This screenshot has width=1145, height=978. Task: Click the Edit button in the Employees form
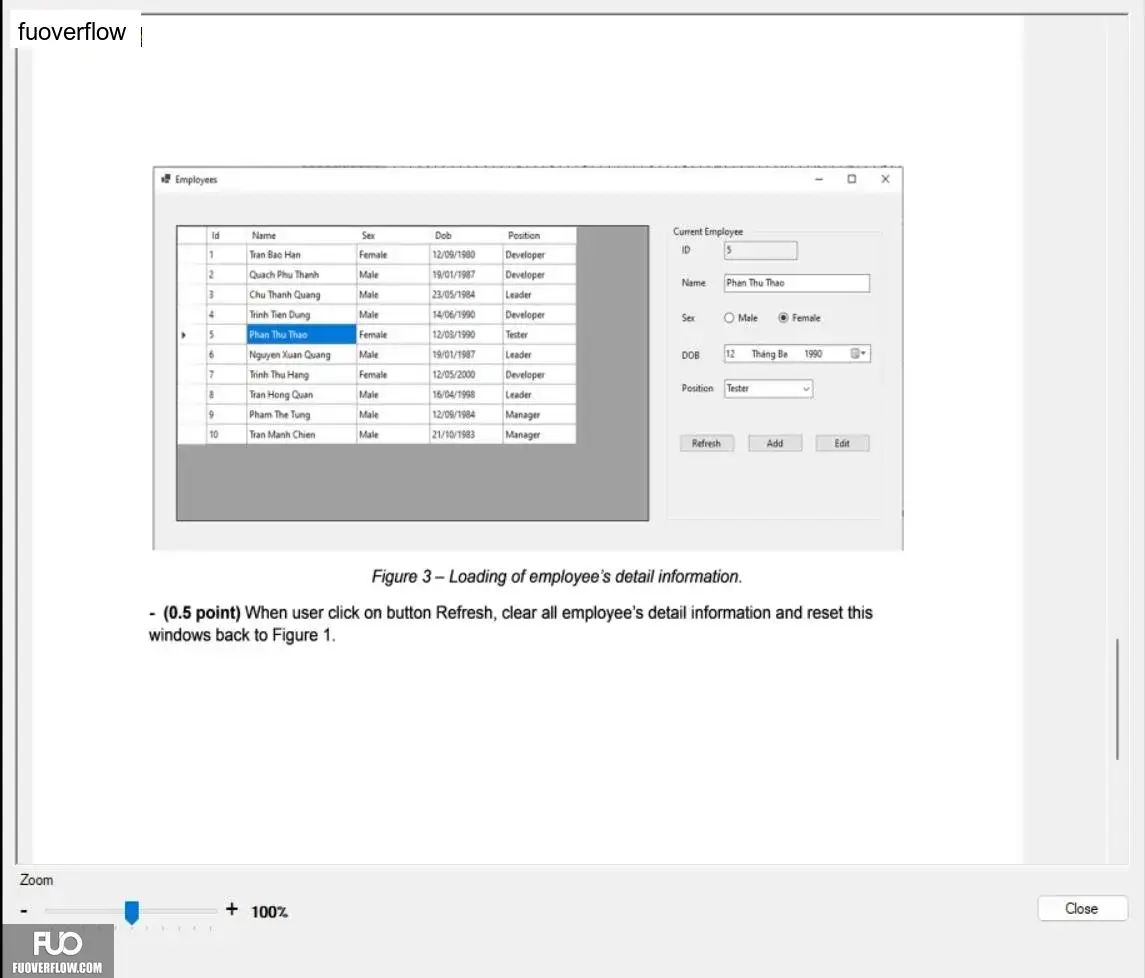(842, 443)
